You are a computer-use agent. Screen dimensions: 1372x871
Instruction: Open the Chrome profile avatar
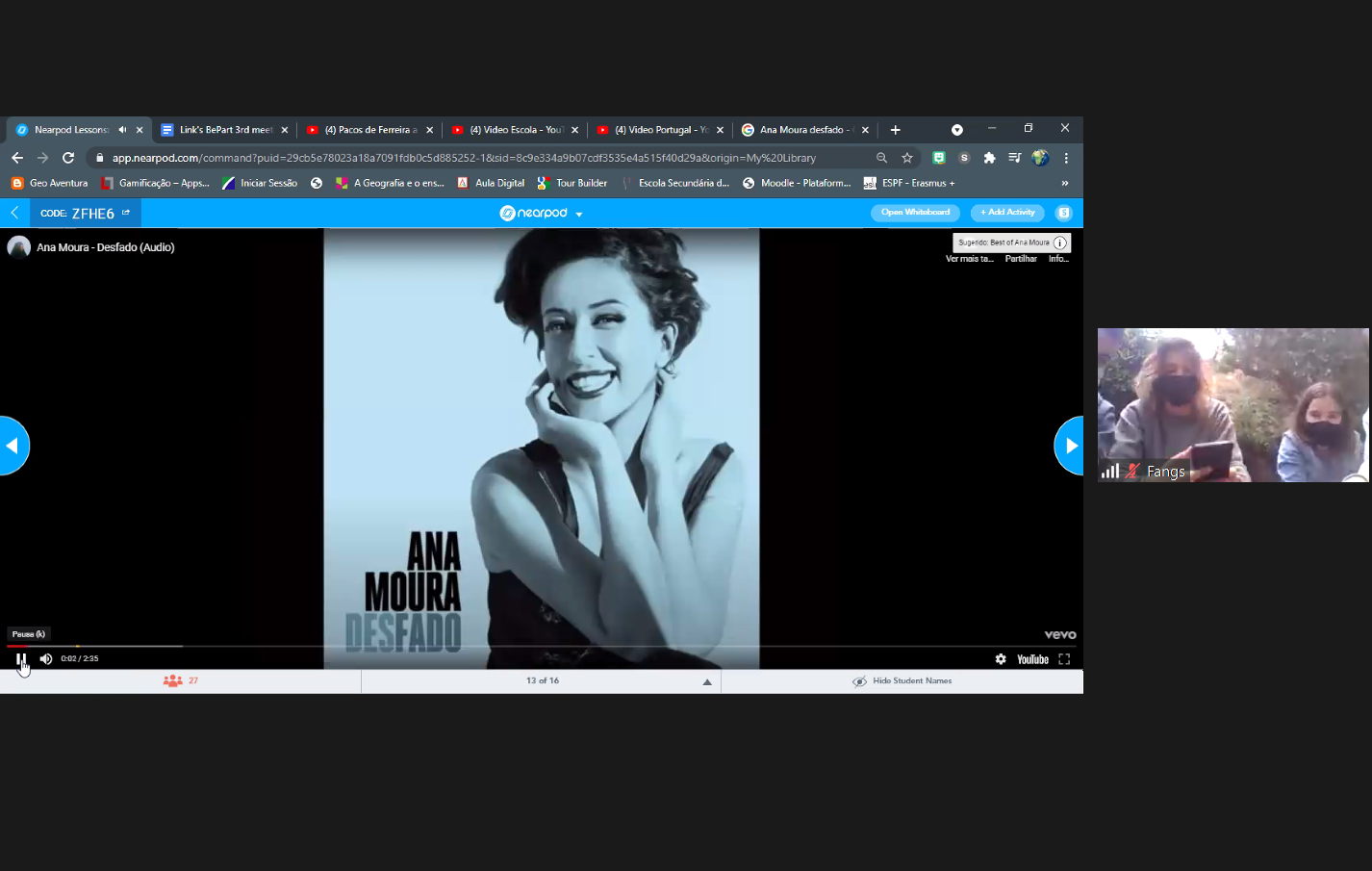pyautogui.click(x=1040, y=158)
